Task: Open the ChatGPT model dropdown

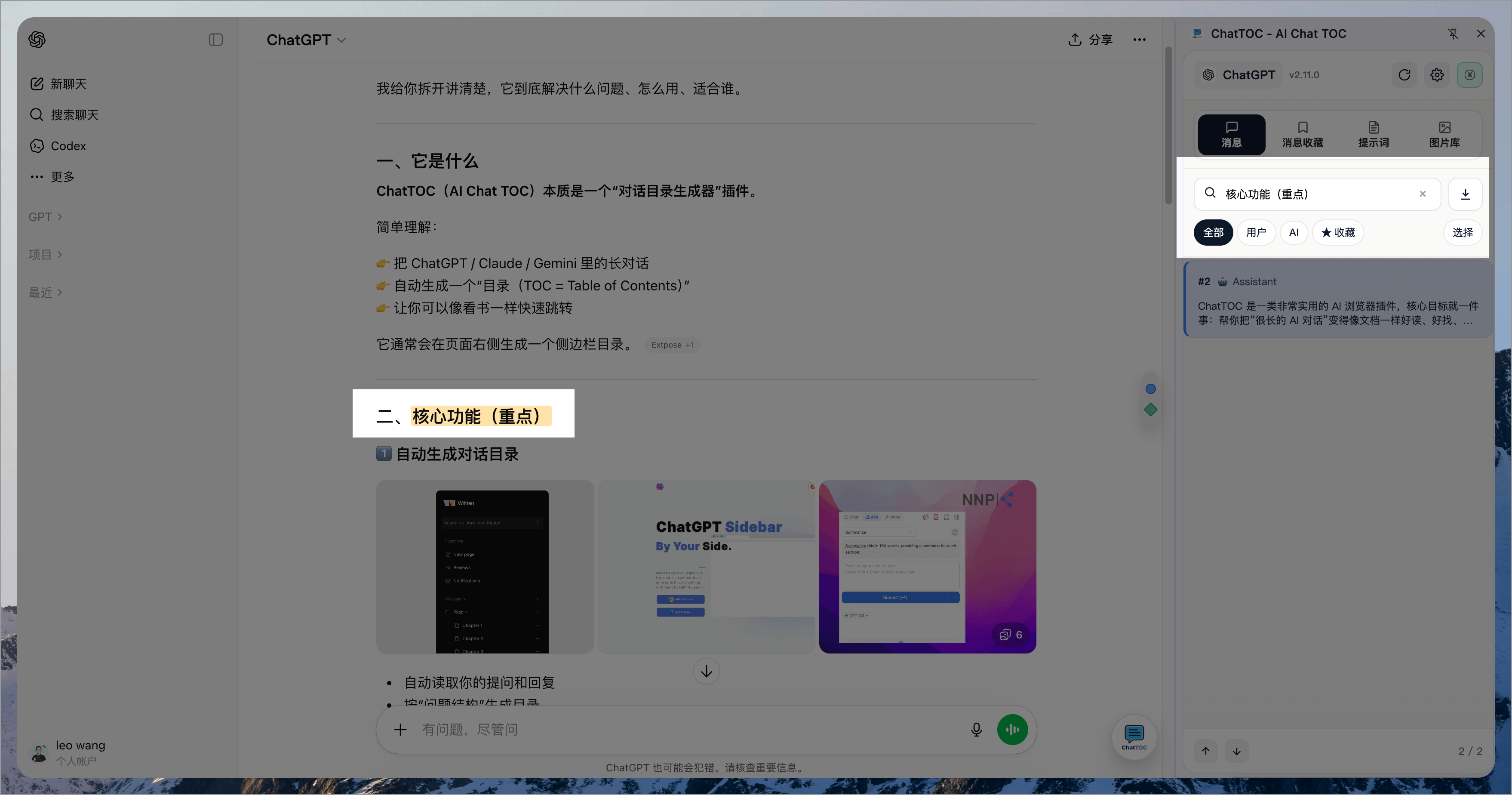Action: (x=306, y=40)
